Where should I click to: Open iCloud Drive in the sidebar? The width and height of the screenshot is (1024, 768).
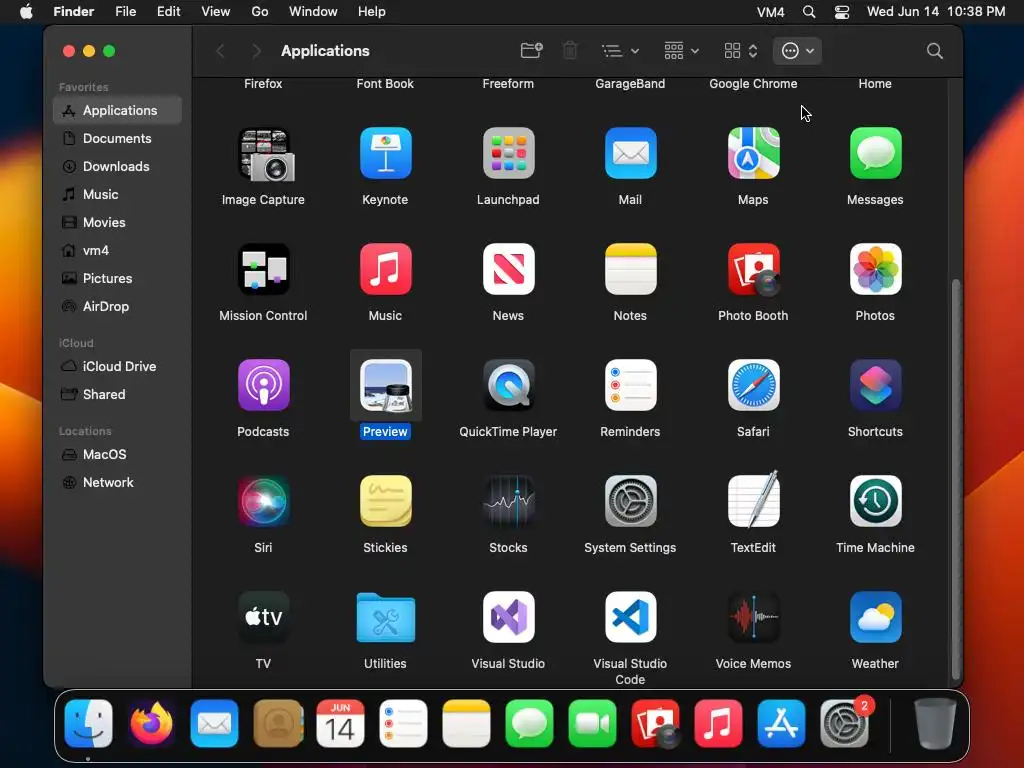pos(118,366)
